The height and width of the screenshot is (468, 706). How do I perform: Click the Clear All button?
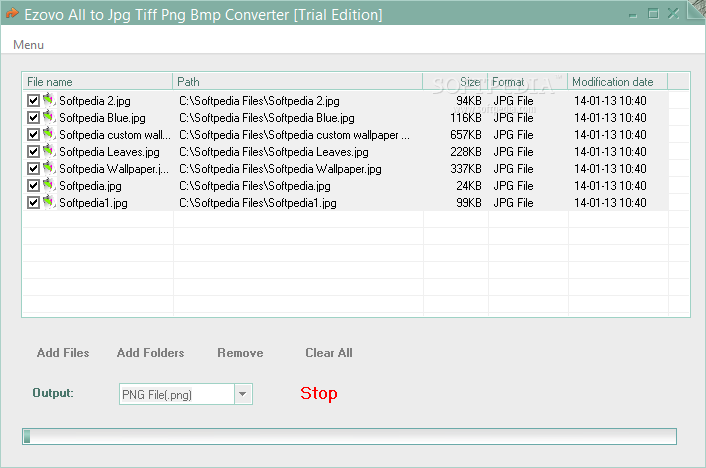click(x=329, y=353)
